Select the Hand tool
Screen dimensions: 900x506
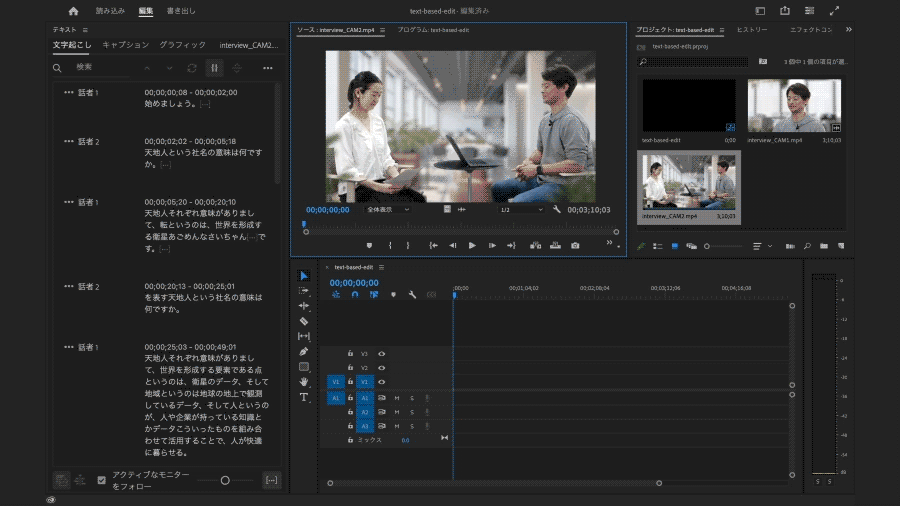pos(304,382)
